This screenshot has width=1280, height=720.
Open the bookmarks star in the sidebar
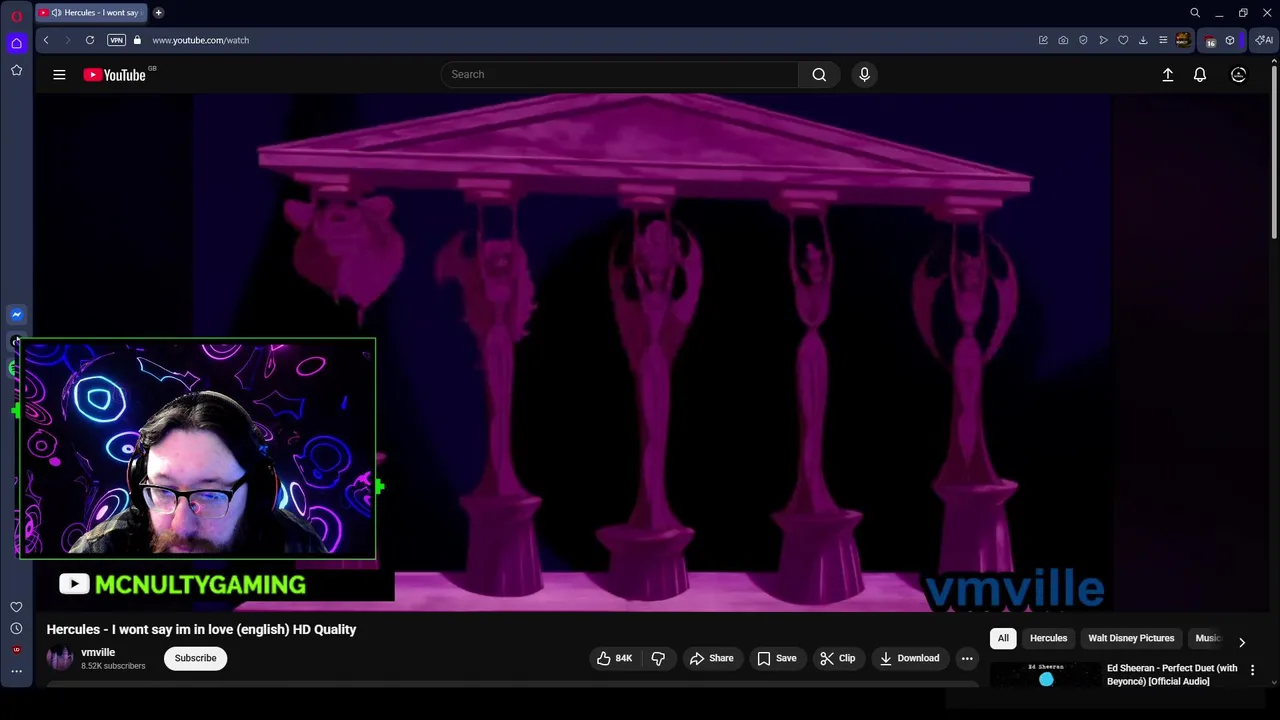click(16, 70)
